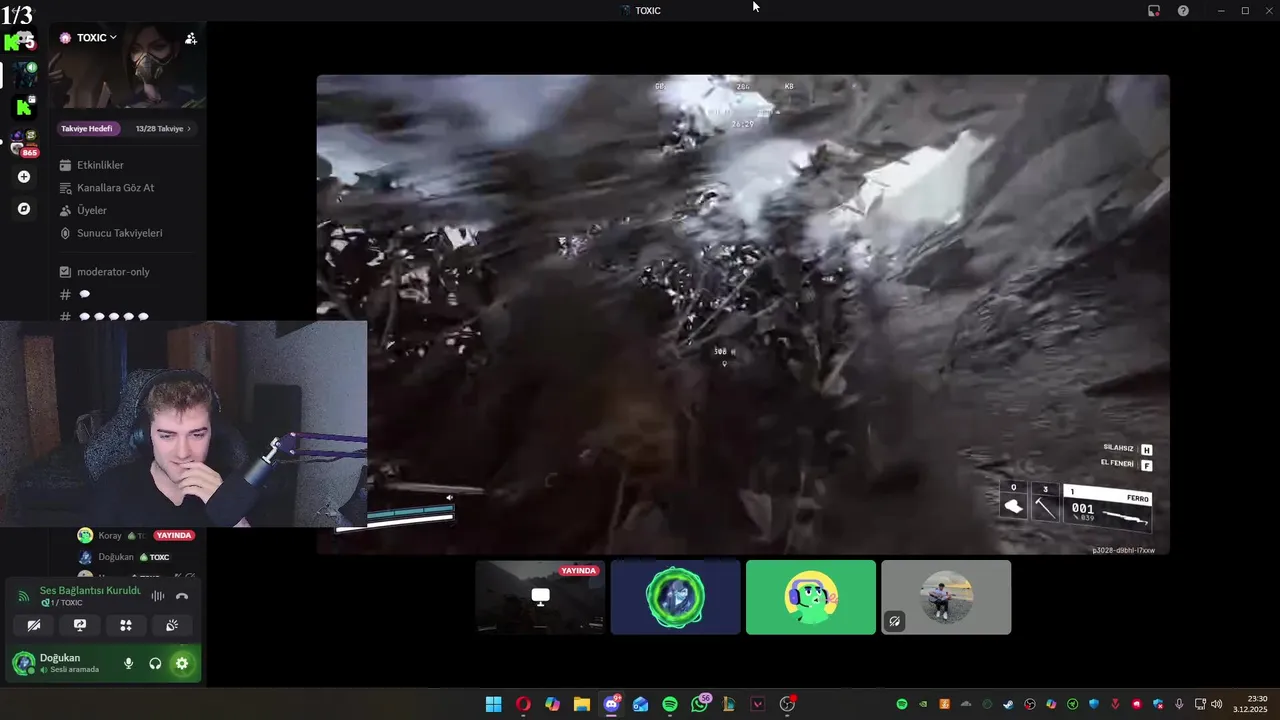Open Copilot from the taskbar
The width and height of the screenshot is (1280, 720).
552,704
